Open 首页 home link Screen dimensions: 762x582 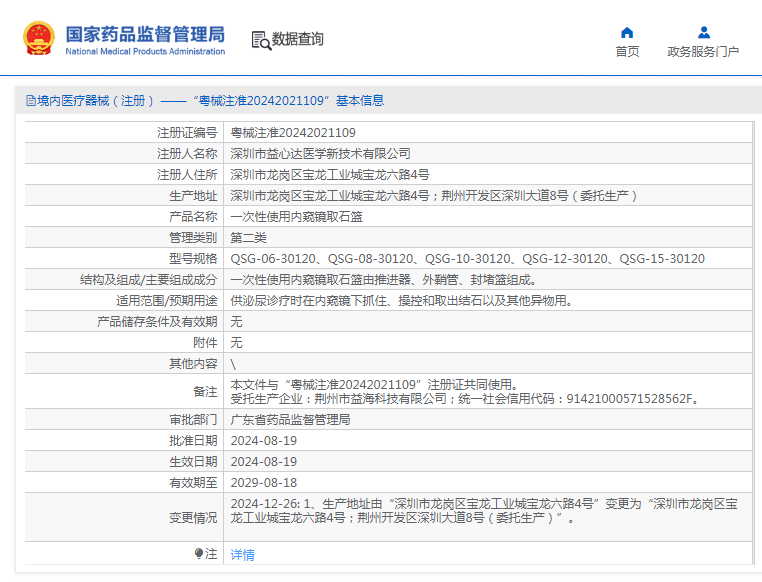coord(627,51)
